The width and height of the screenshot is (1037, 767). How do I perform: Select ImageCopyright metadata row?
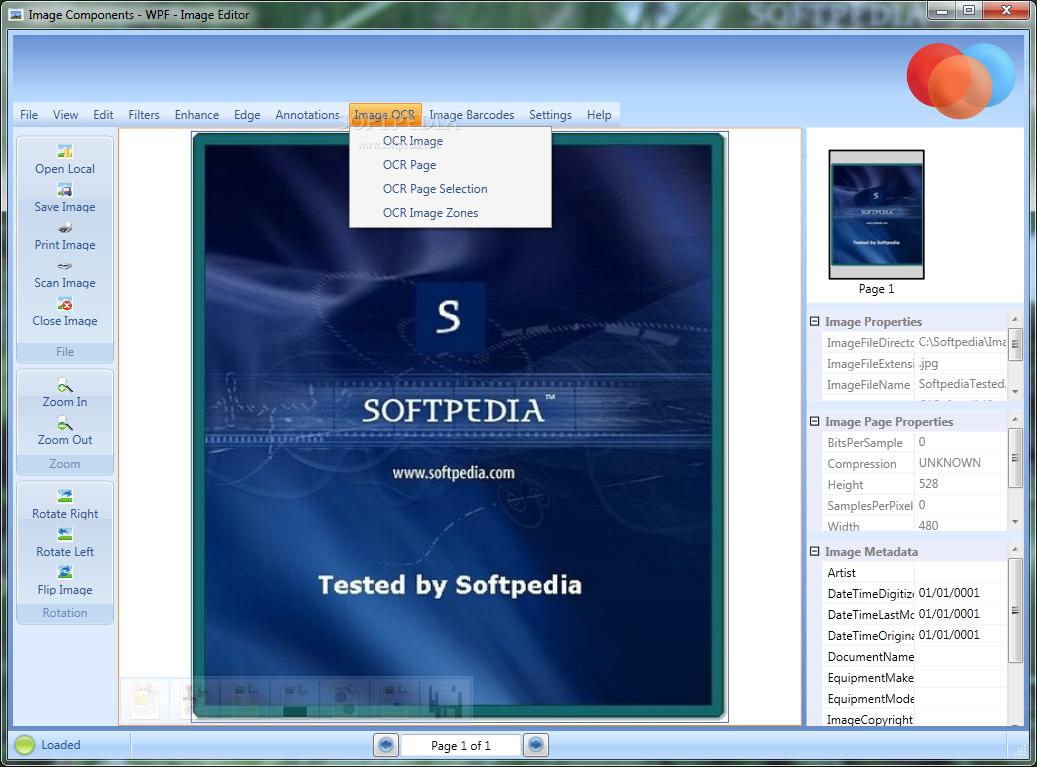(x=915, y=719)
